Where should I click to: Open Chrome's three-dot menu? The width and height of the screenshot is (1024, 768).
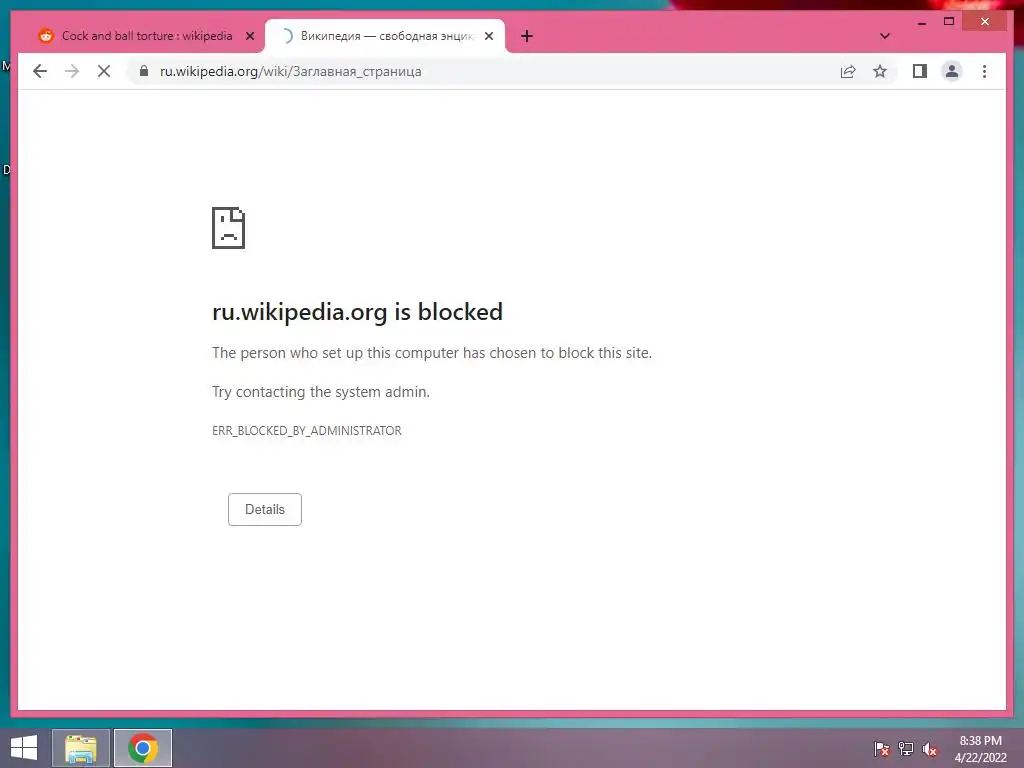pos(984,71)
